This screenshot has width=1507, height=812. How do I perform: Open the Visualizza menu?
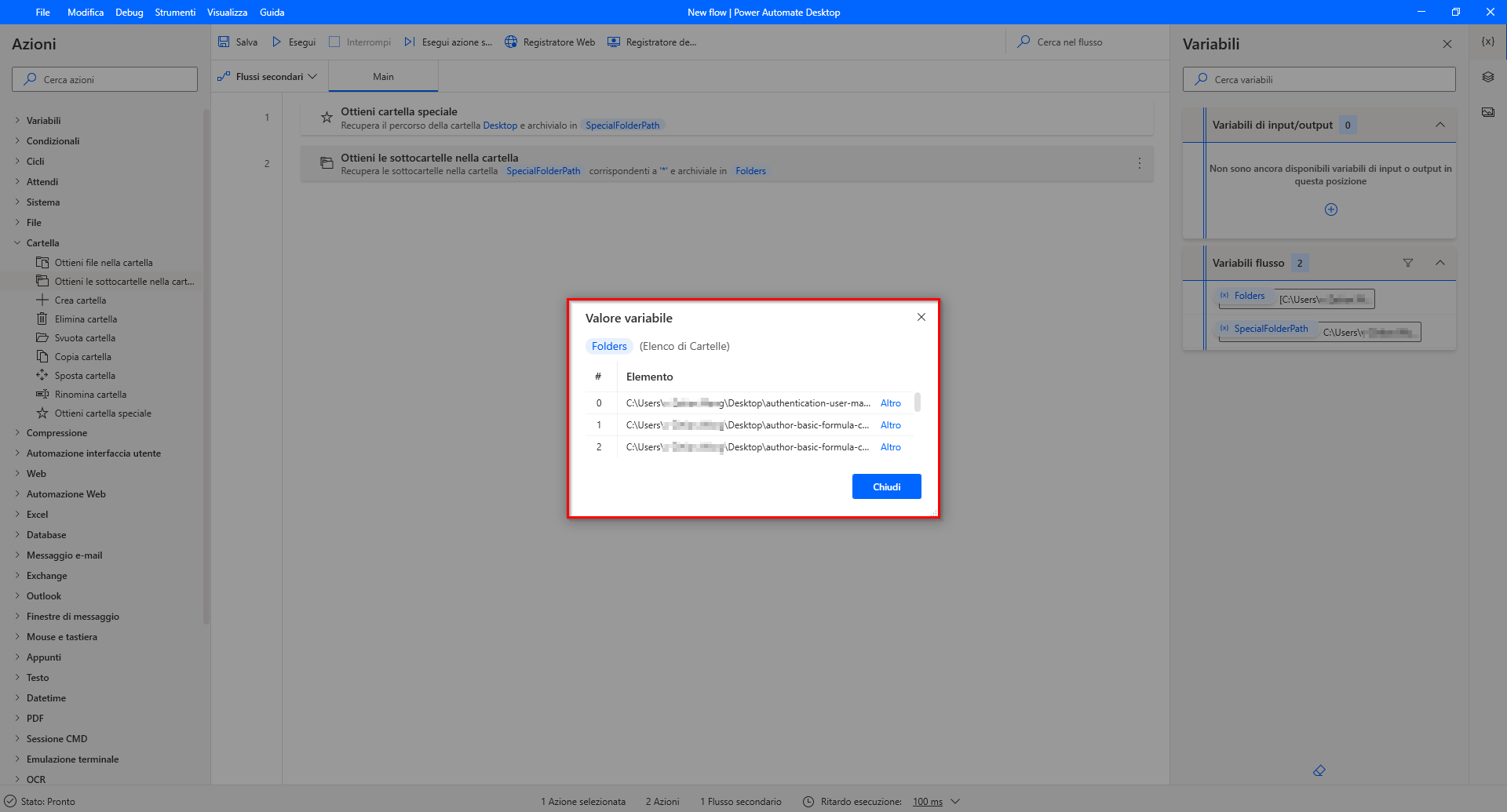227,13
